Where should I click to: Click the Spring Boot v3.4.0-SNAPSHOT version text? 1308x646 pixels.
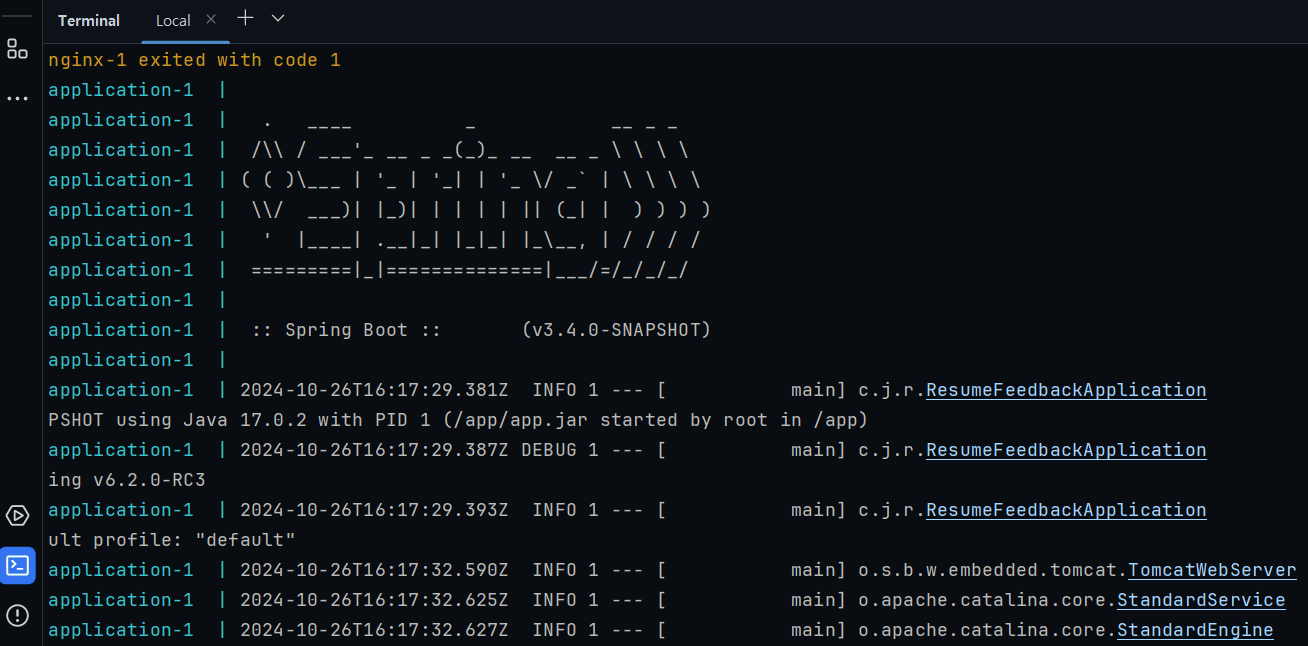616,330
